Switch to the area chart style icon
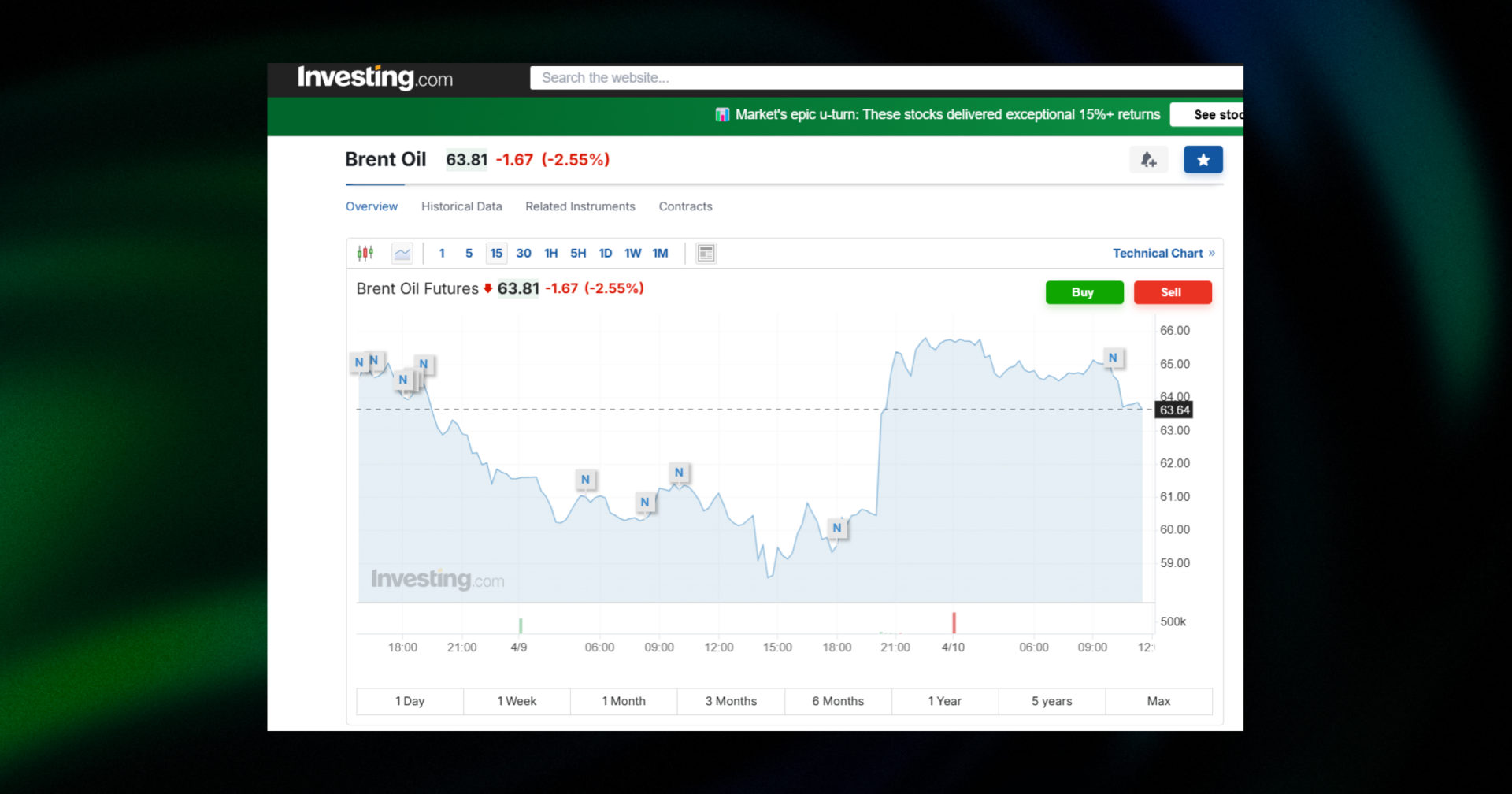1512x794 pixels. (x=402, y=253)
